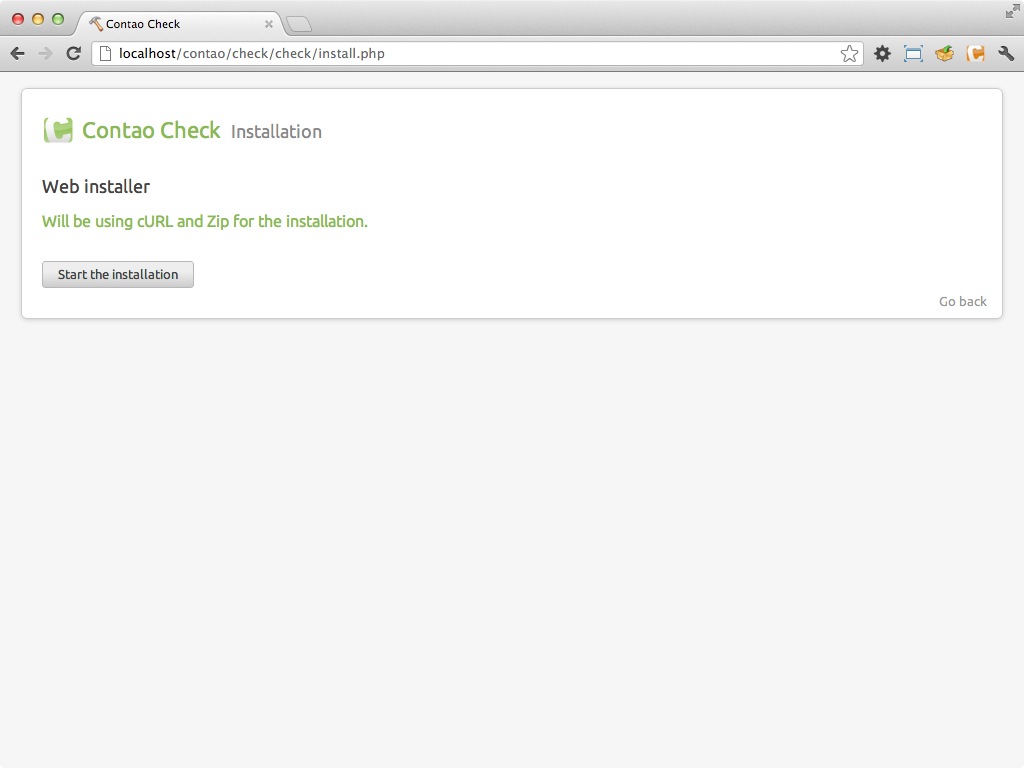Image resolution: width=1024 pixels, height=768 pixels.
Task: Select the Contao Check browser tab
Action: tap(180, 24)
